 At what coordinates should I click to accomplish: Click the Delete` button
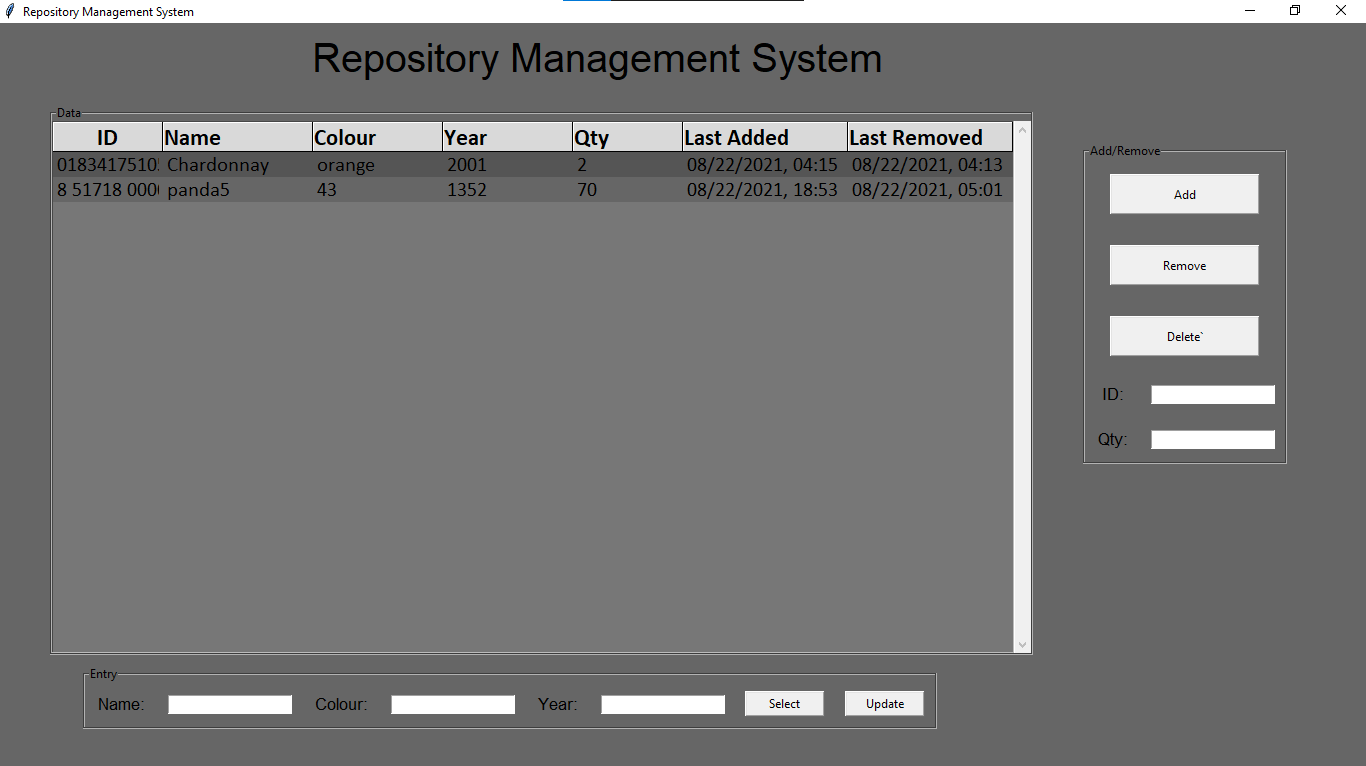click(x=1183, y=336)
